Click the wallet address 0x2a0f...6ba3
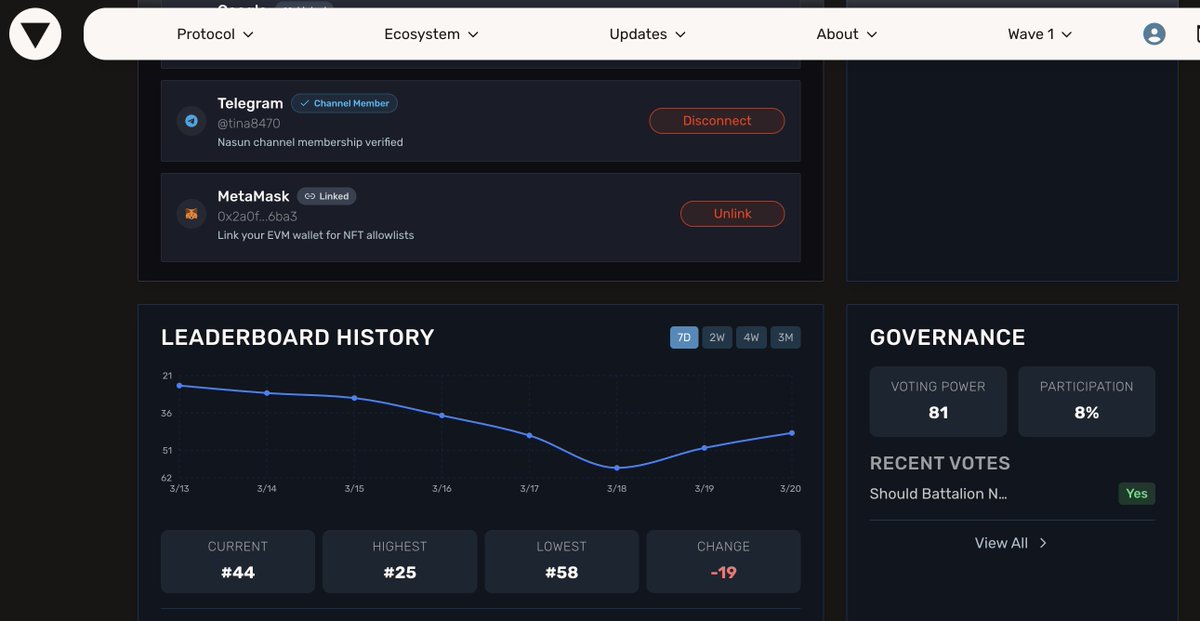The height and width of the screenshot is (621, 1200). pyautogui.click(x=257, y=216)
